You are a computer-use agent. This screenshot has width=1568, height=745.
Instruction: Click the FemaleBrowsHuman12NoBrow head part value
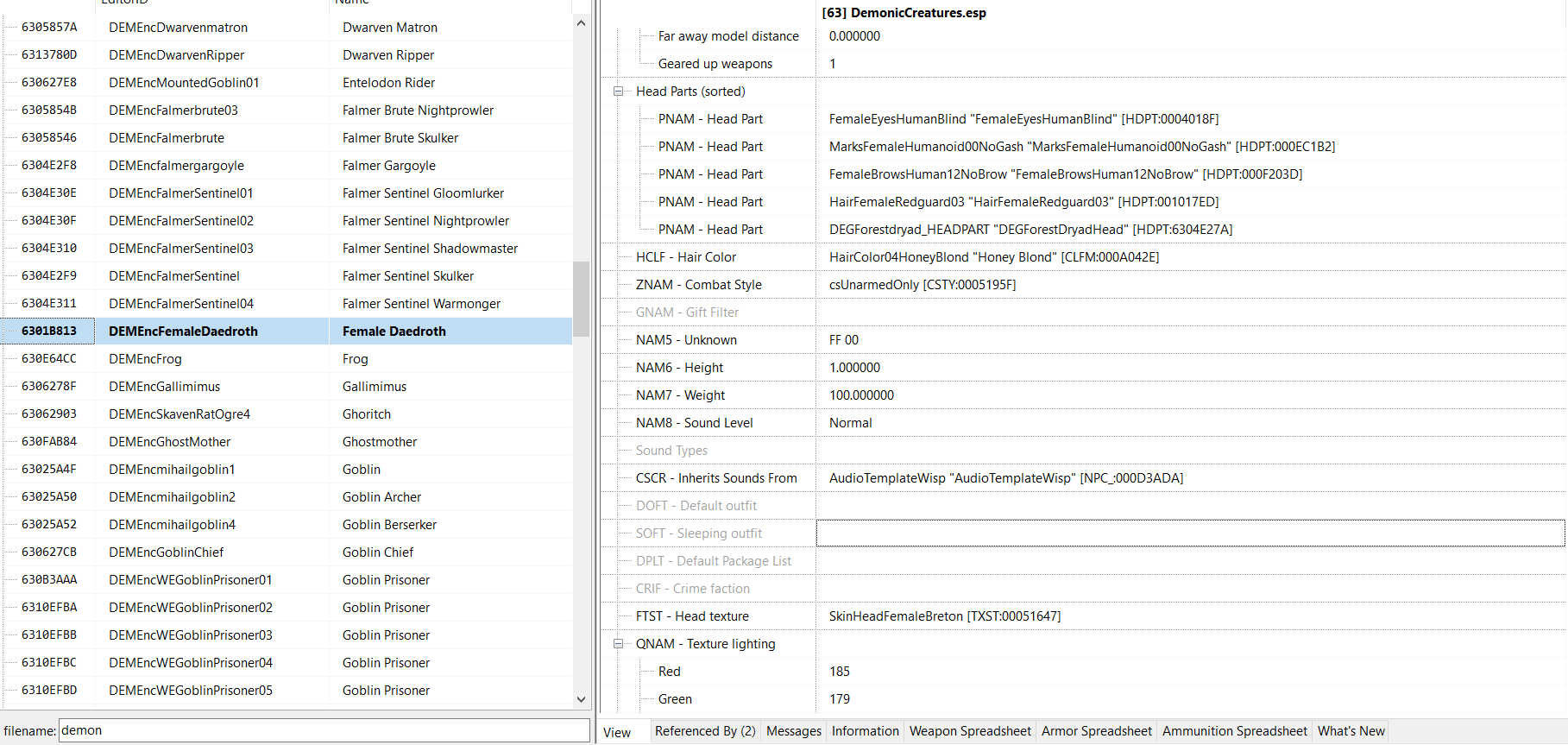click(x=1066, y=174)
